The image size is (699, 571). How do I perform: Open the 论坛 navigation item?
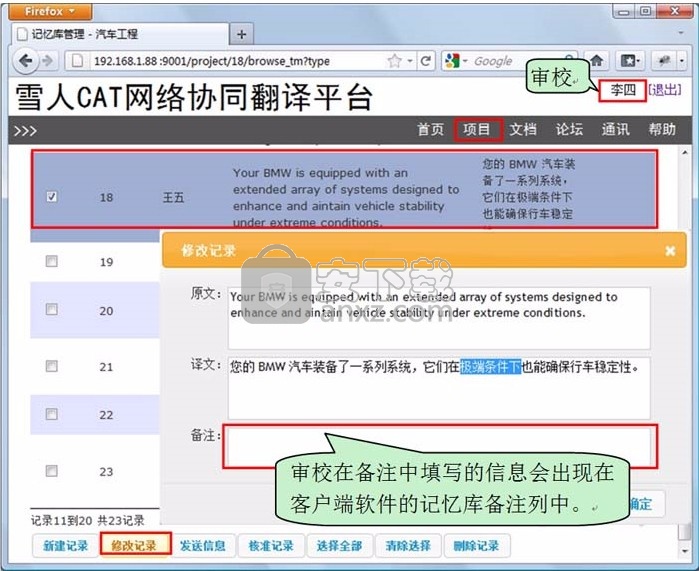point(569,130)
